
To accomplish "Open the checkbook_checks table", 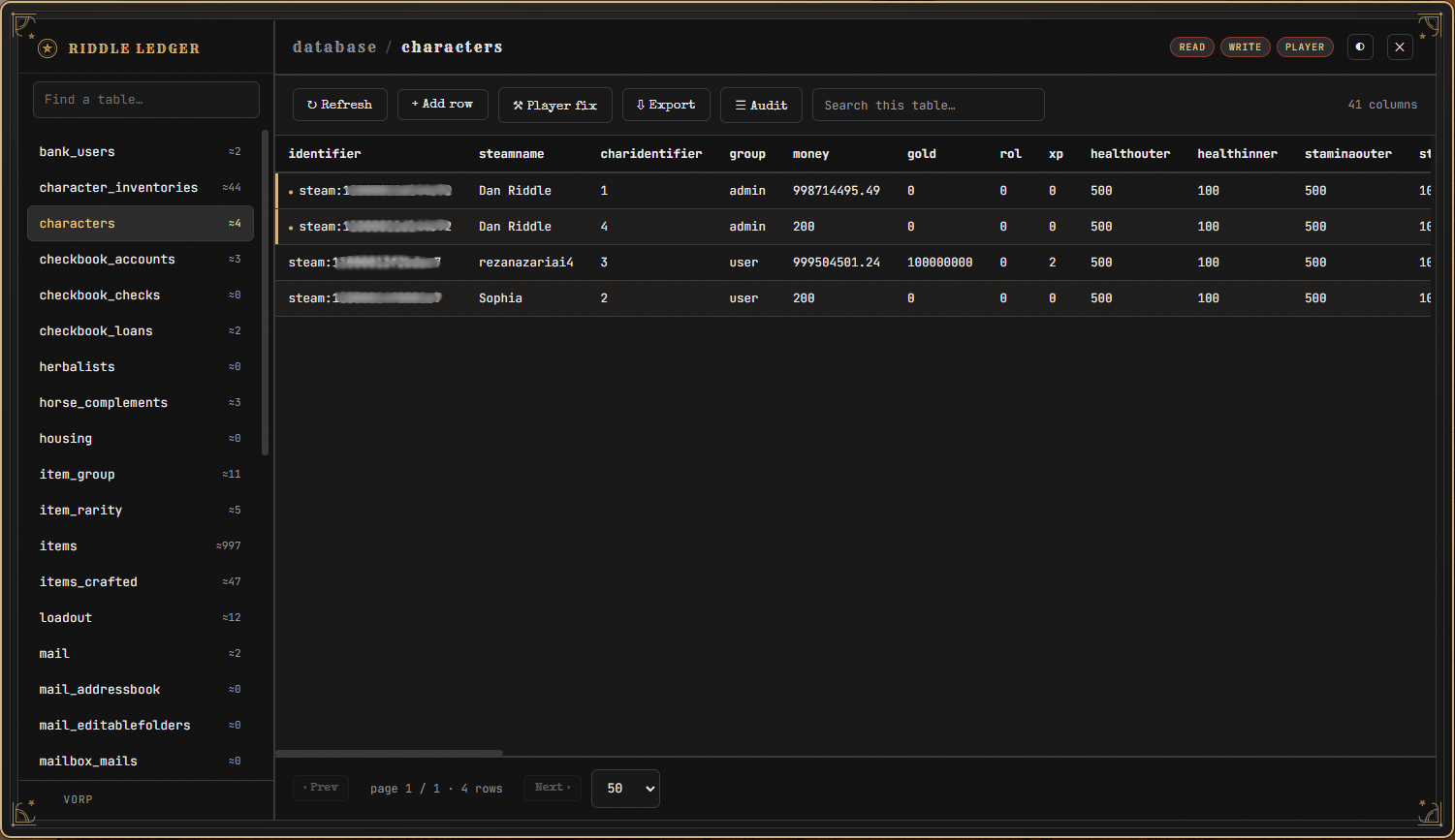I will click(x=141, y=296).
